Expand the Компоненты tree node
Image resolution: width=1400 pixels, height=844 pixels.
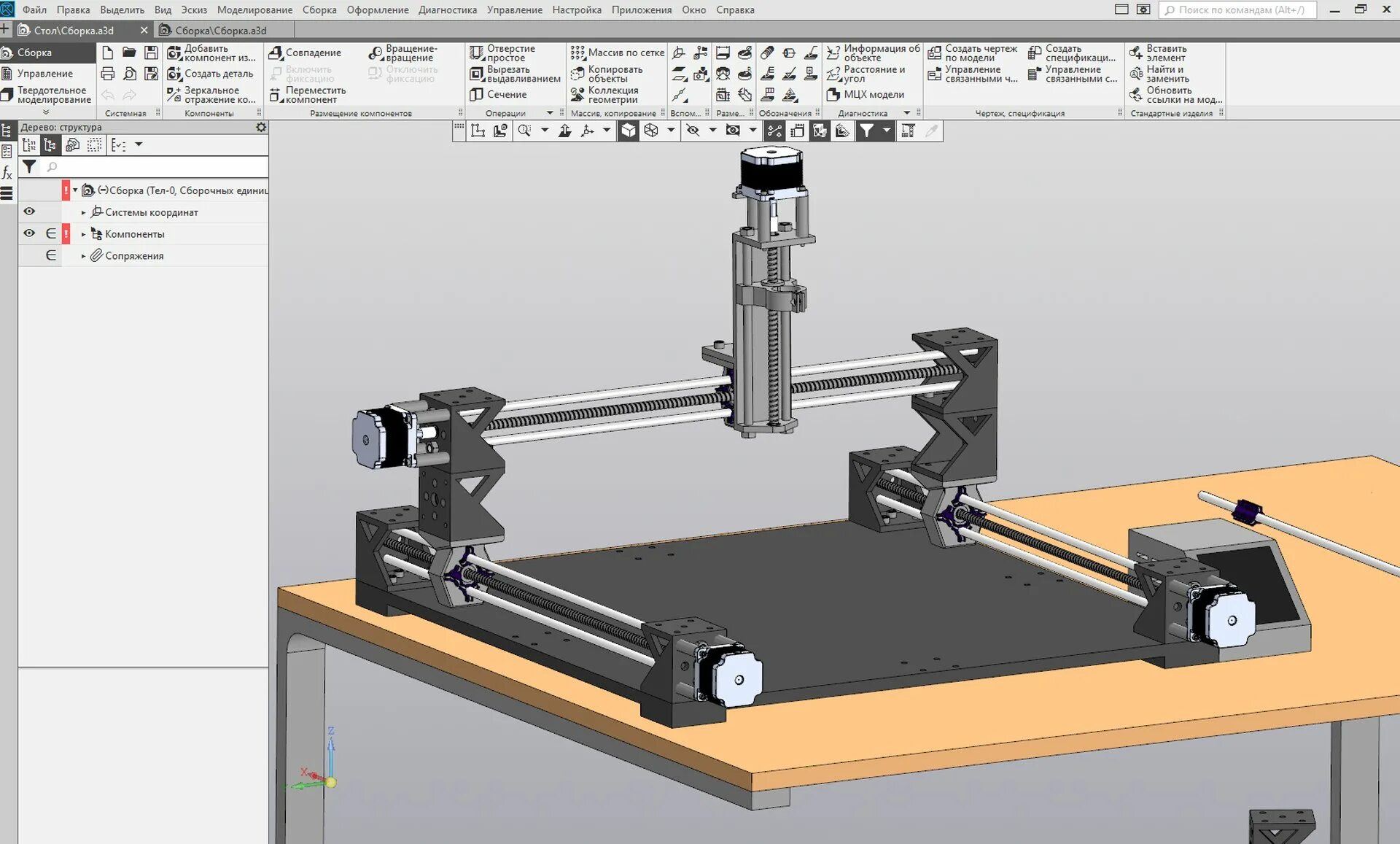[x=83, y=234]
